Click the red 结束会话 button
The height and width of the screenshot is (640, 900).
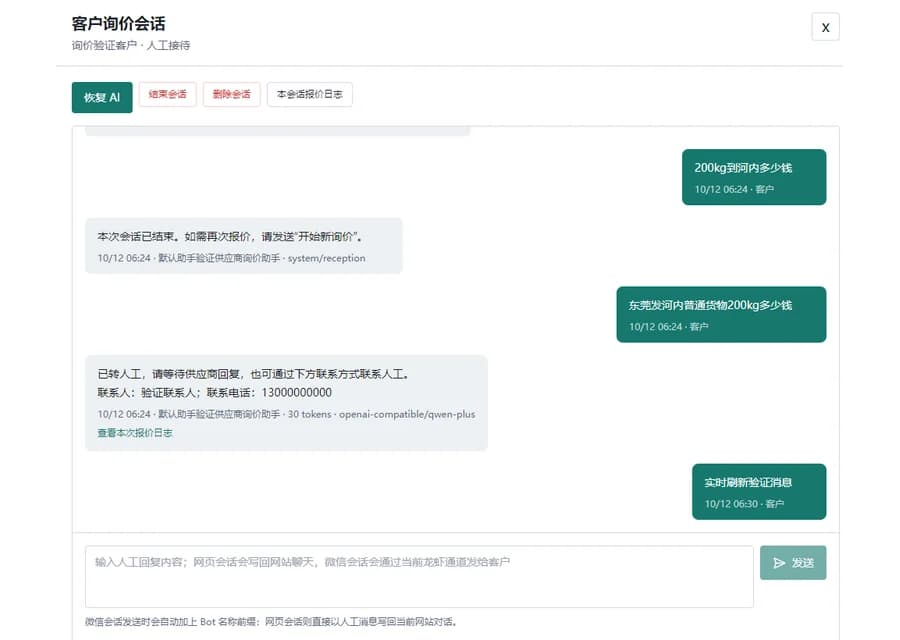[x=168, y=94]
